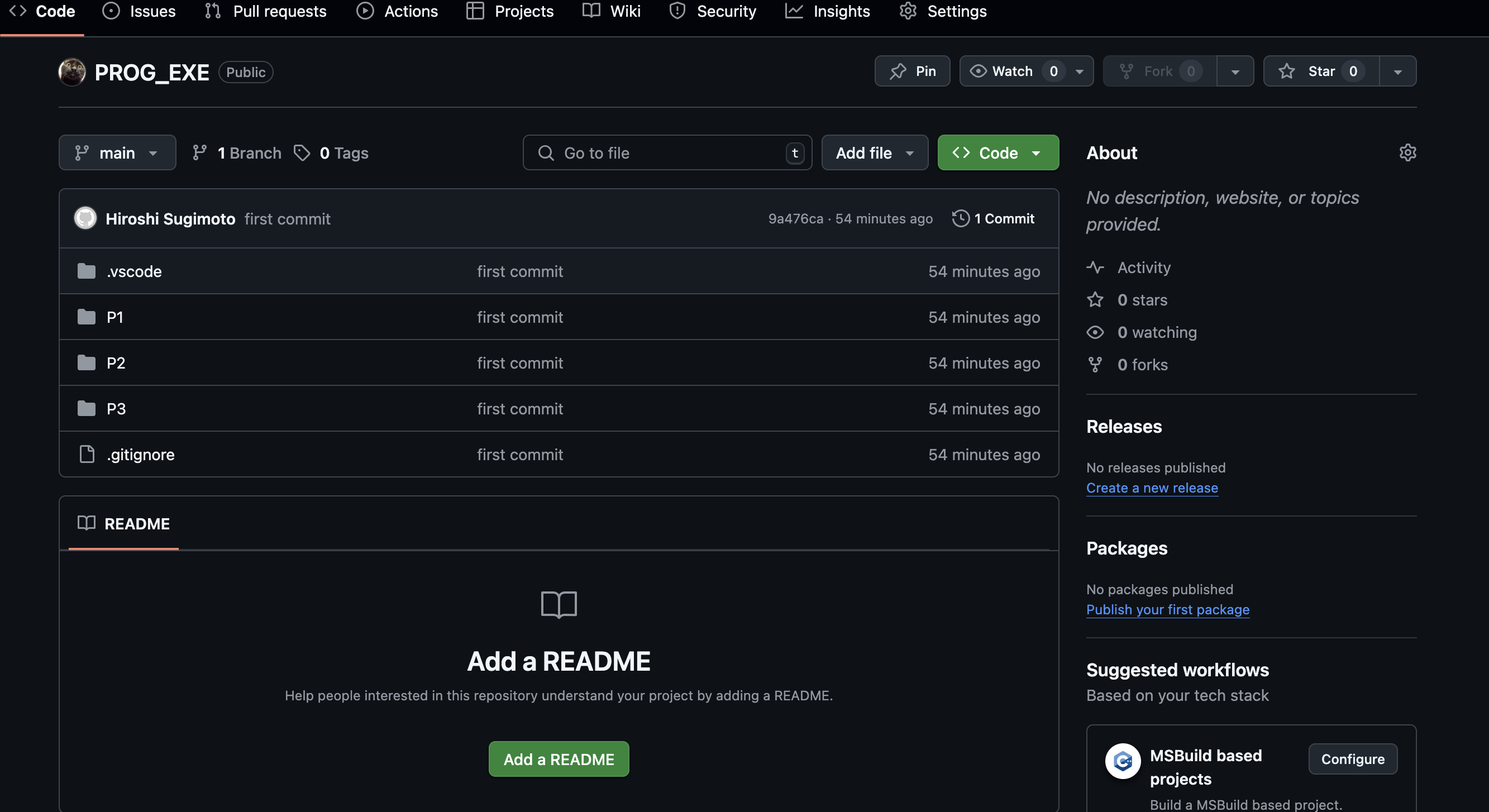This screenshot has height=812, width=1489.
Task: Open Hiroshi Sugimoto author name
Action: [170, 218]
